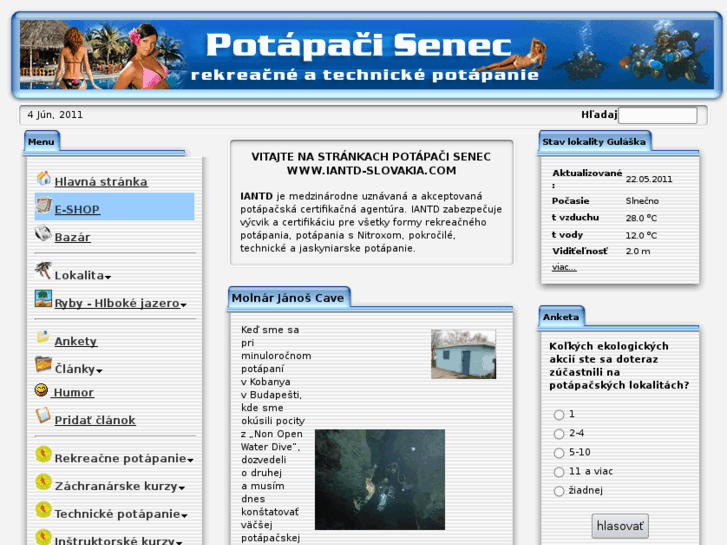Click the palm tree icon beside Lokalita
The width and height of the screenshot is (727, 545).
(x=44, y=270)
